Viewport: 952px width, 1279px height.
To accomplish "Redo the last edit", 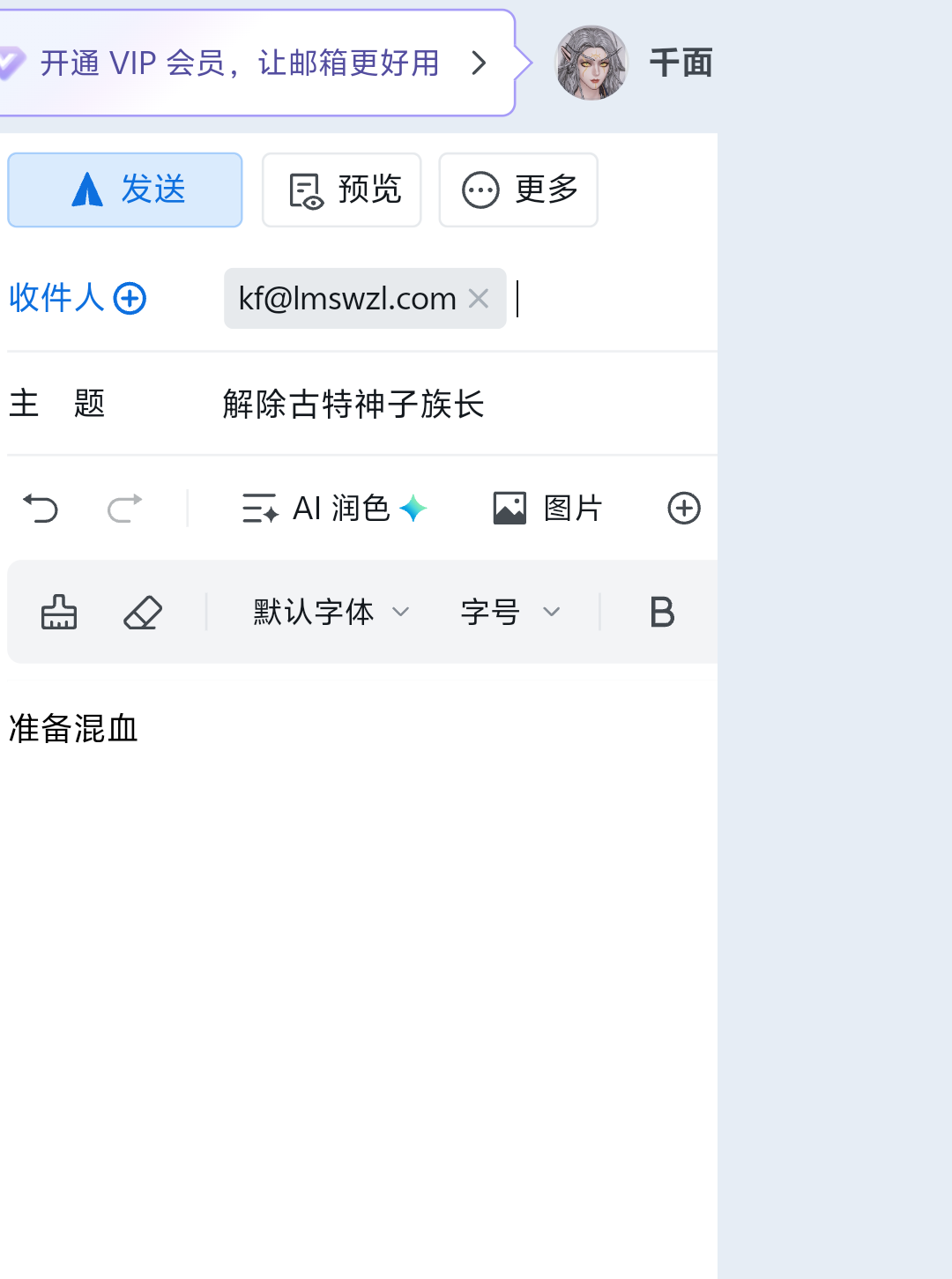I will (x=124, y=508).
